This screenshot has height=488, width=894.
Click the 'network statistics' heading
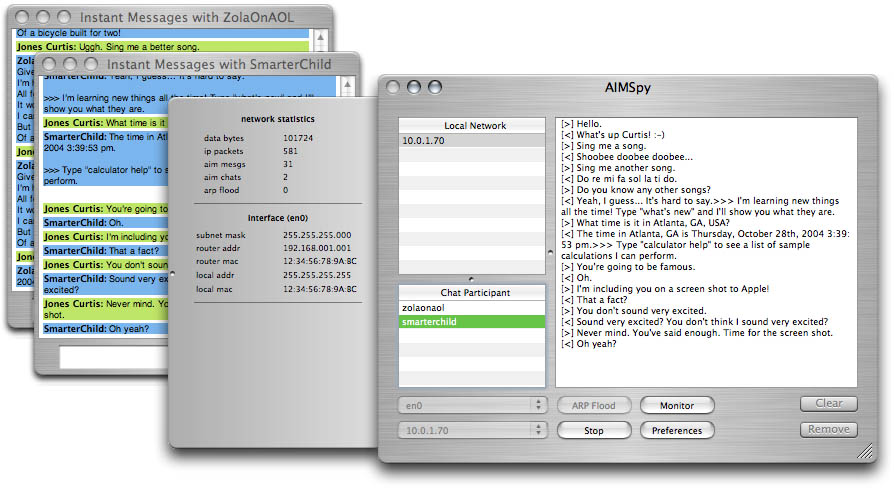pyautogui.click(x=278, y=119)
